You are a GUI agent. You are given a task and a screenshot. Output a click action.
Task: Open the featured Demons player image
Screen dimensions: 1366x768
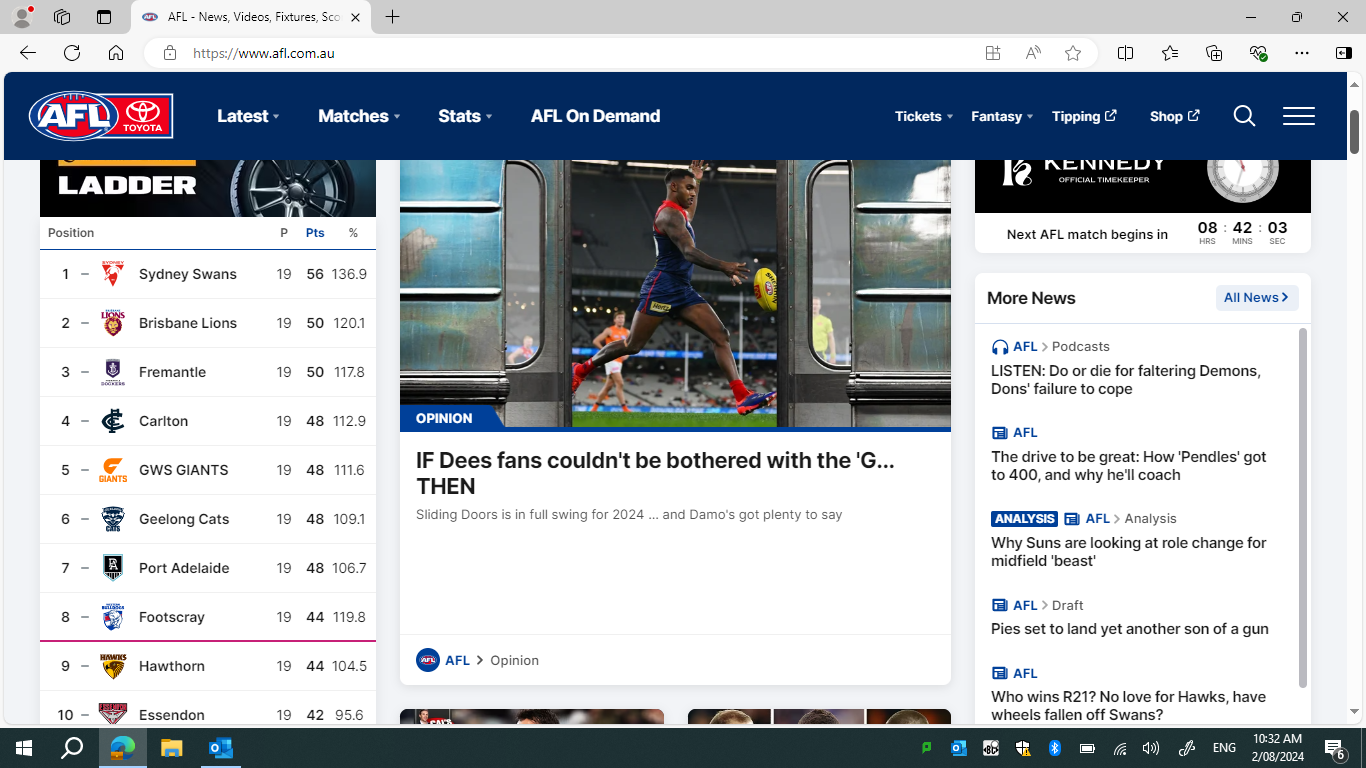tap(675, 294)
